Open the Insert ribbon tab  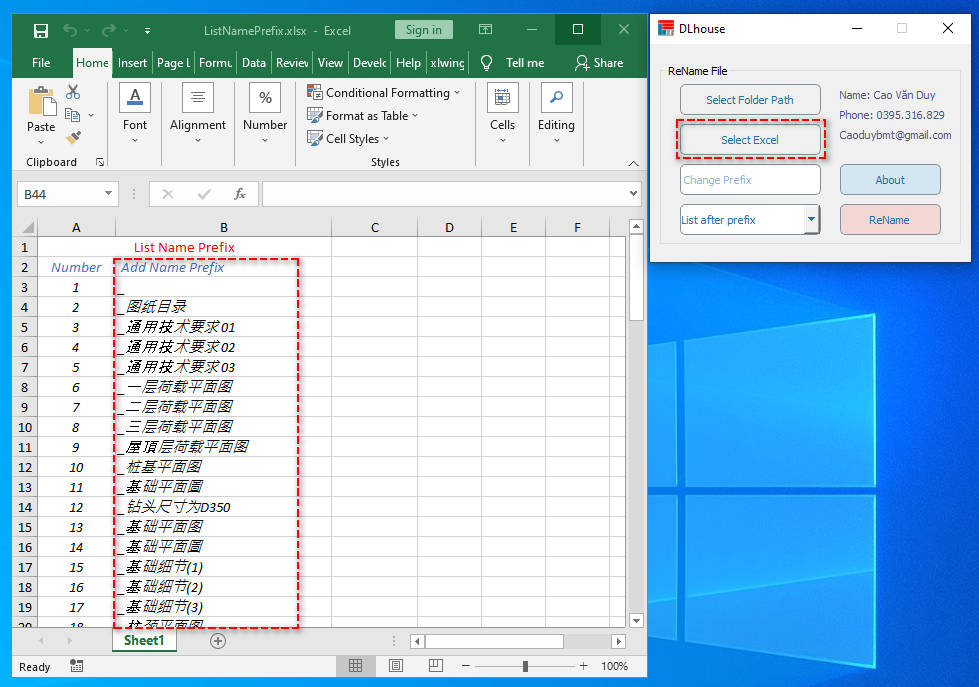click(132, 62)
